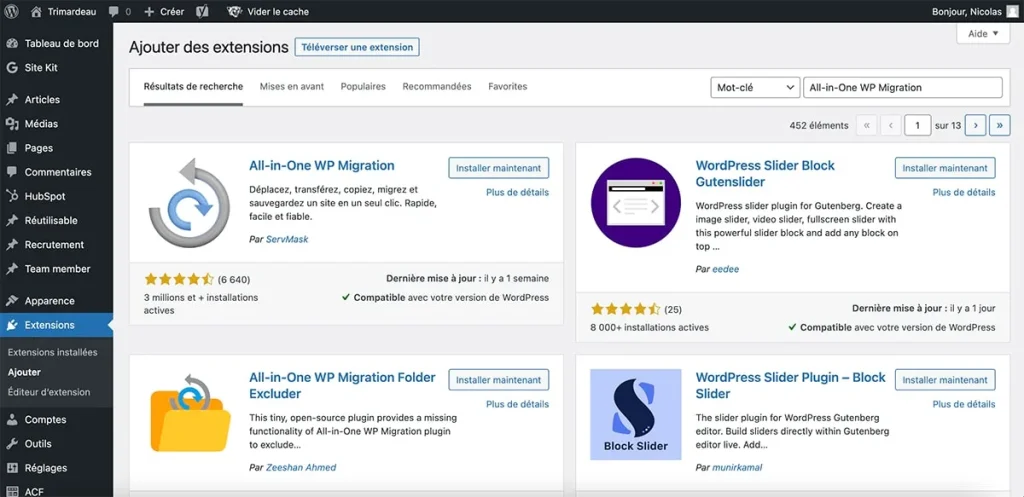This screenshot has height=497, width=1024.
Task: Click the Outils wrench icon
Action: click(x=12, y=444)
